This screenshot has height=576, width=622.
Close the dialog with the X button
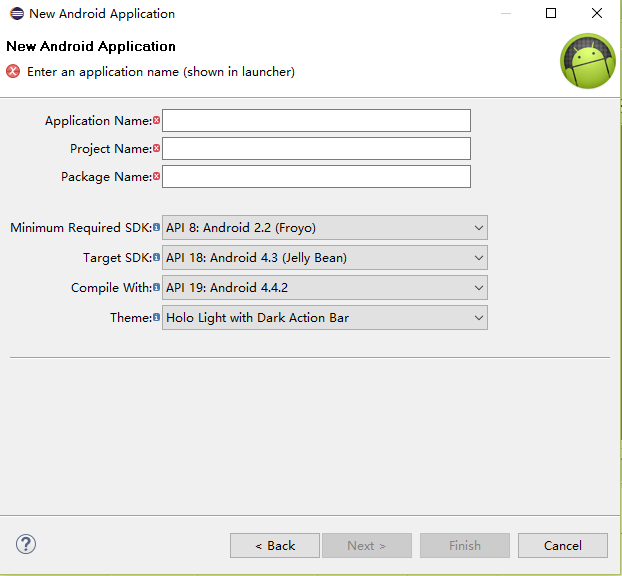[597, 13]
